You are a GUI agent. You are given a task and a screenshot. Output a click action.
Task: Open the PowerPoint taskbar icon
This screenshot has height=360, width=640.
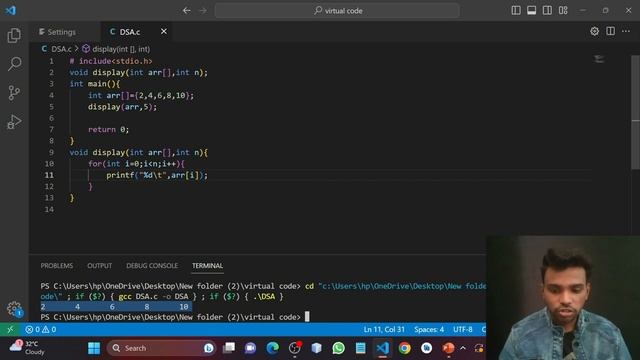point(448,348)
